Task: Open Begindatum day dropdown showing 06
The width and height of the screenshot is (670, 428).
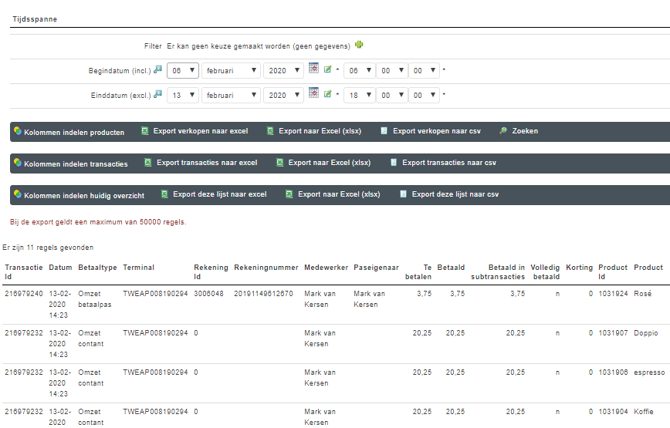Action: coord(182,71)
